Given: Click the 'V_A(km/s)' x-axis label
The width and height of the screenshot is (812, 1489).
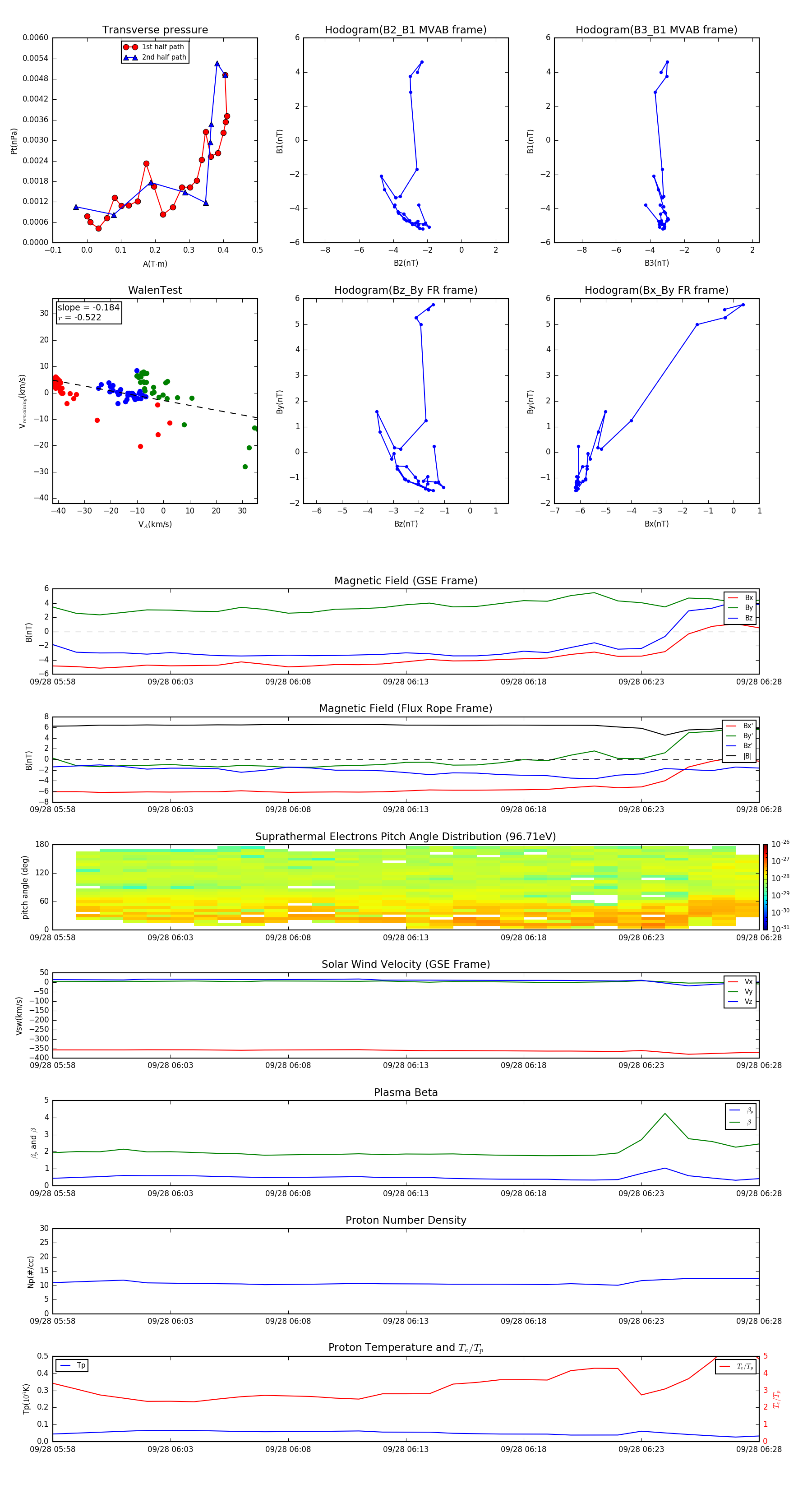Looking at the screenshot, I should 155,524.
